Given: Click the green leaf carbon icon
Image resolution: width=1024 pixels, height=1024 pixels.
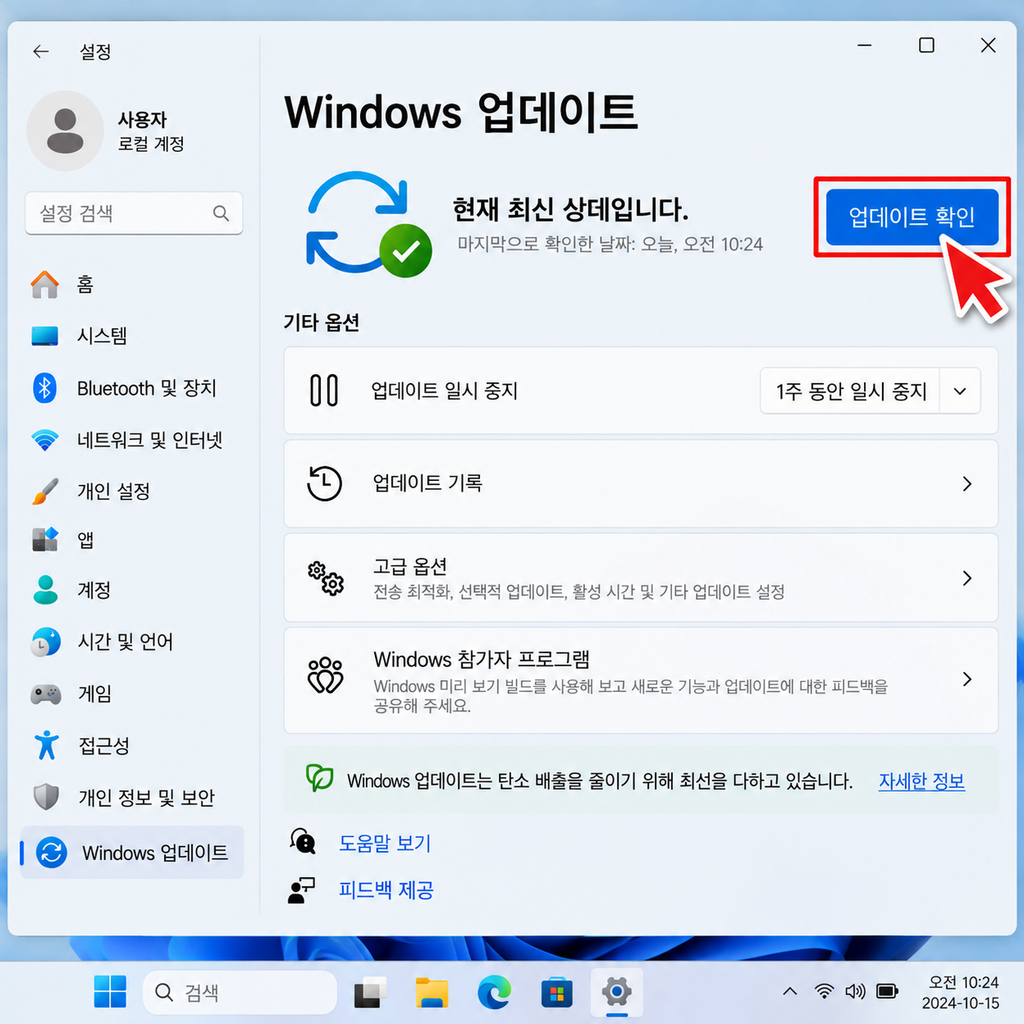Looking at the screenshot, I should tap(320, 778).
